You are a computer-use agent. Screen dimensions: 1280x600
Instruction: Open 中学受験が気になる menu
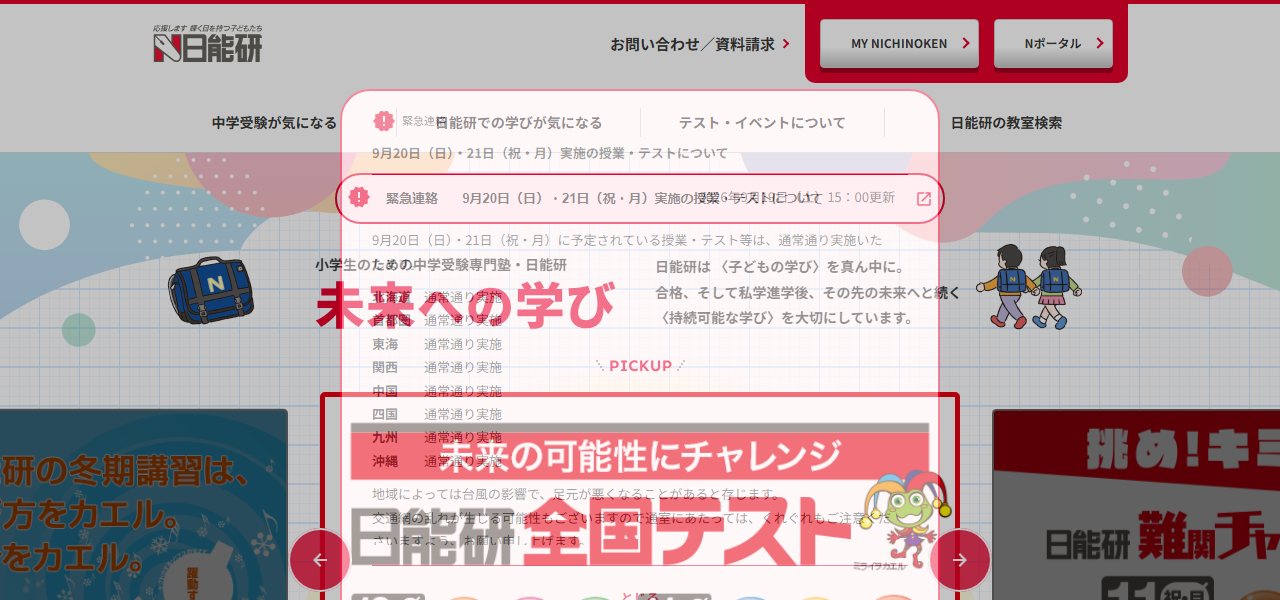click(274, 123)
